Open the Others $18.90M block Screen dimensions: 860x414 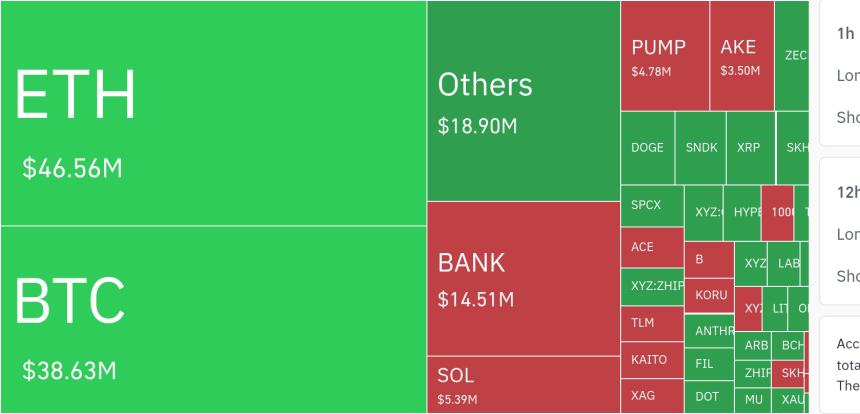(x=524, y=101)
